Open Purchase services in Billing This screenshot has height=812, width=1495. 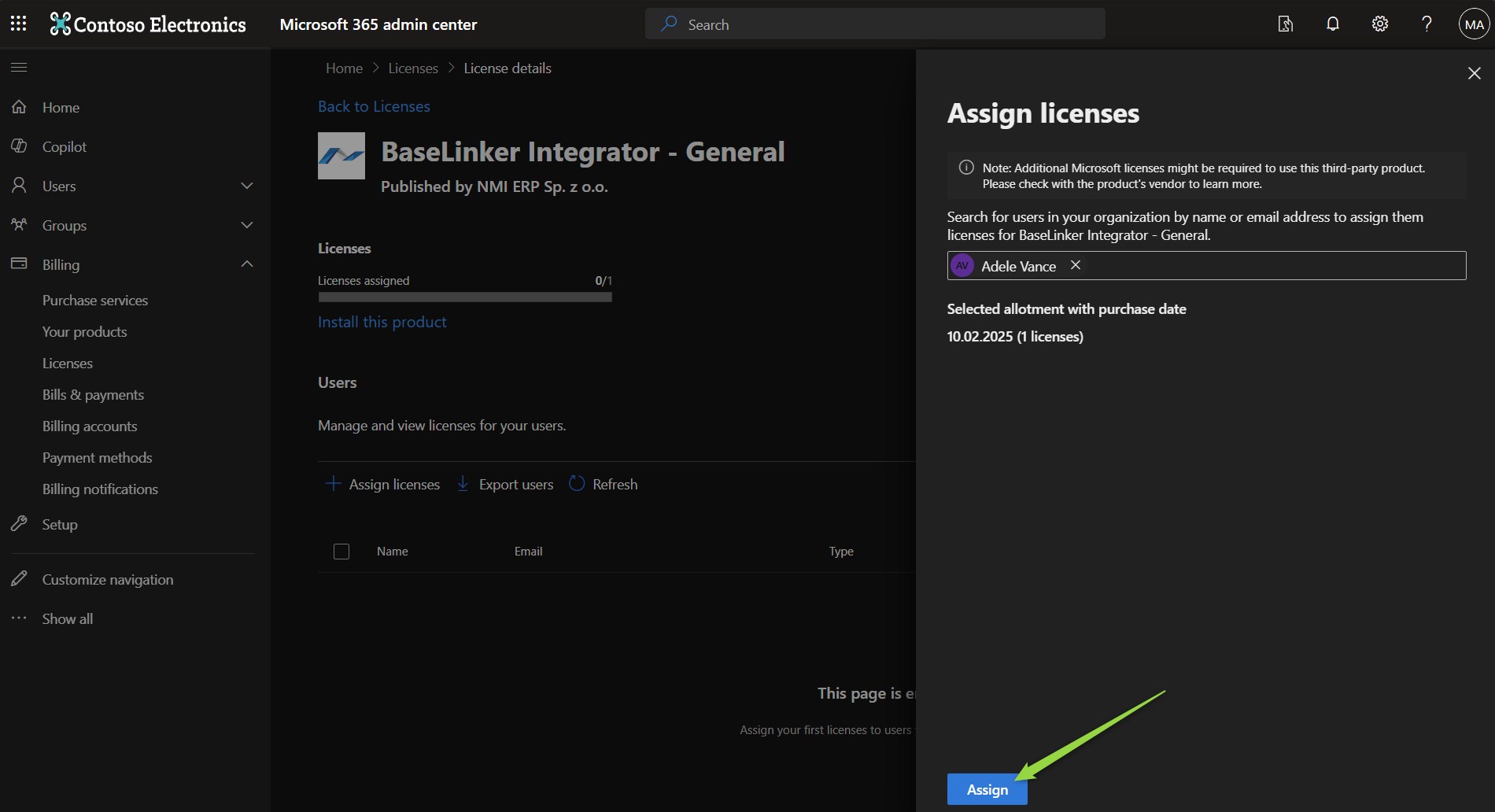pos(95,301)
